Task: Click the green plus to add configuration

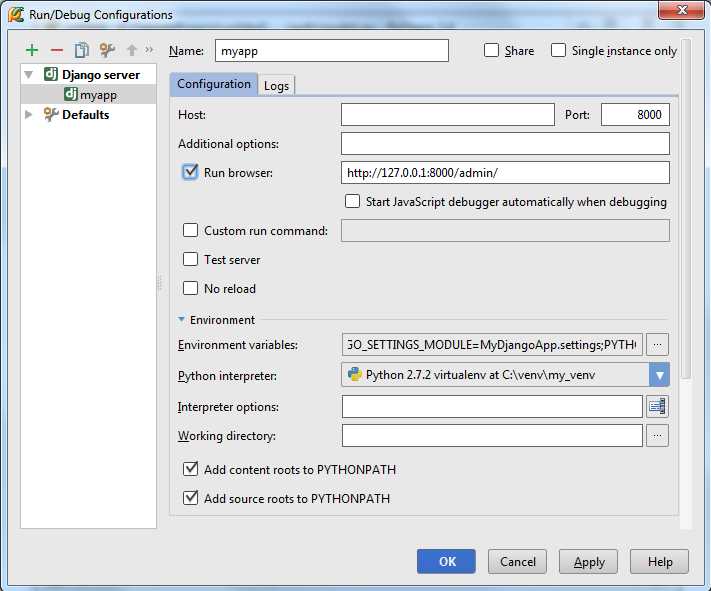Action: click(32, 50)
